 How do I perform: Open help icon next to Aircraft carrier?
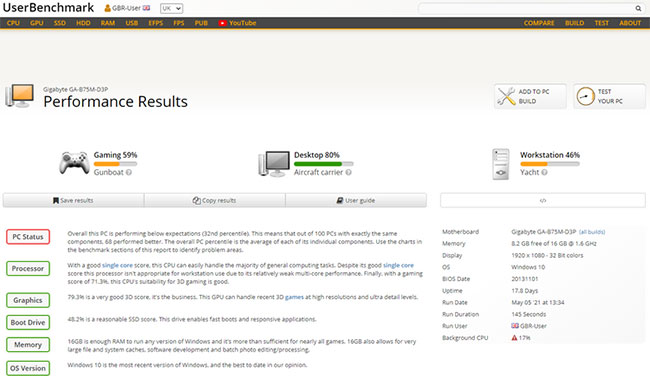(348, 172)
